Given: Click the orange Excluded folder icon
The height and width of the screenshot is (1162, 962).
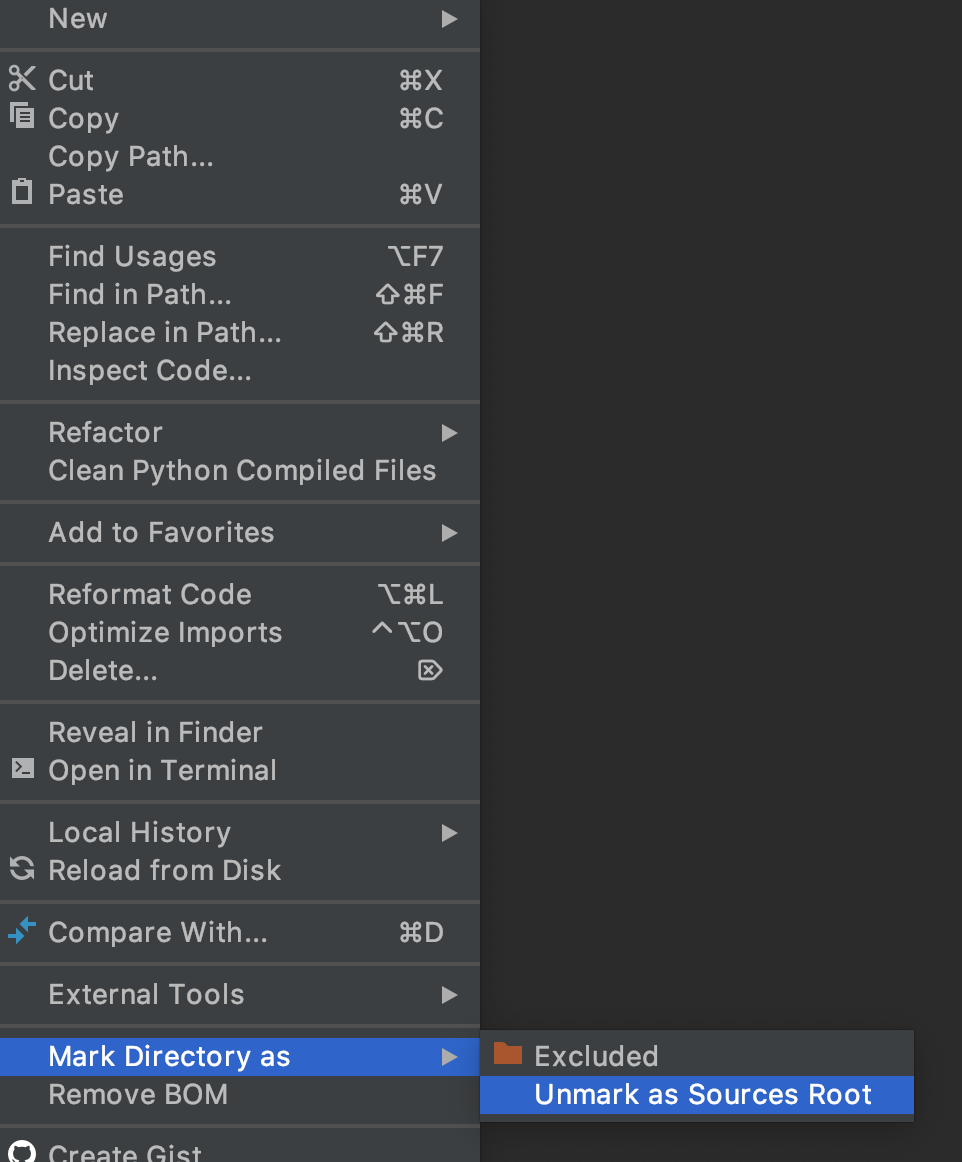Looking at the screenshot, I should (508, 1054).
